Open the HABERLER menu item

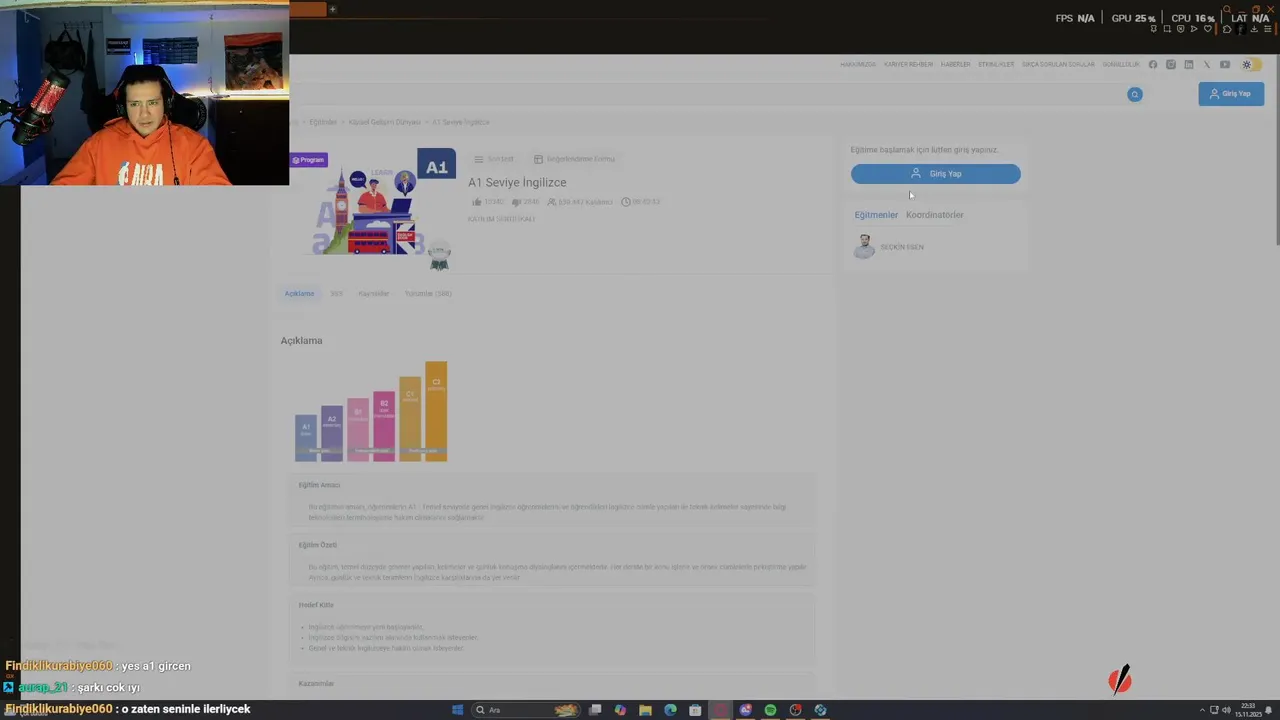click(955, 64)
